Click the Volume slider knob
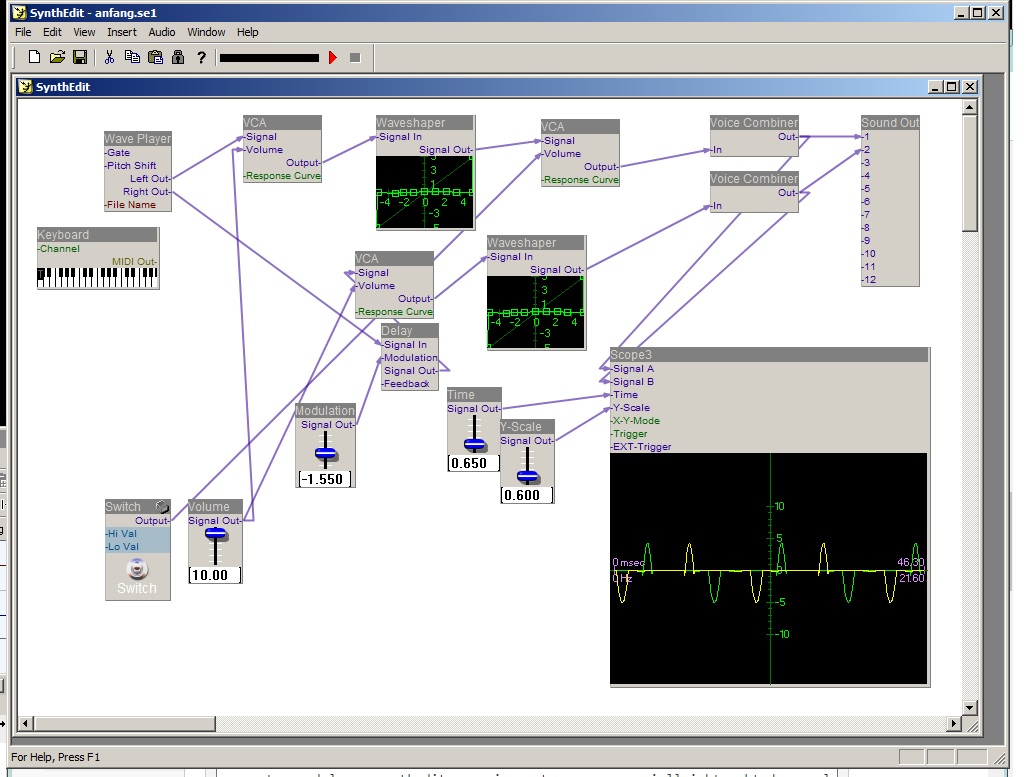The height and width of the screenshot is (777, 1027). click(x=216, y=534)
